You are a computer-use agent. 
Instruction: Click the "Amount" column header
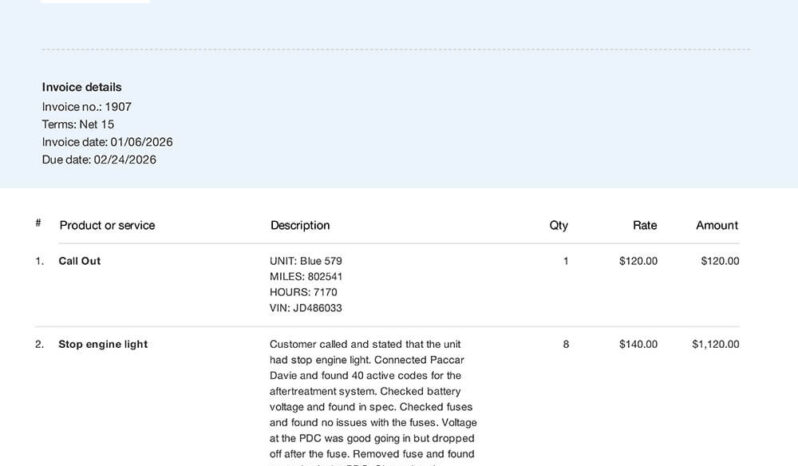(x=717, y=225)
